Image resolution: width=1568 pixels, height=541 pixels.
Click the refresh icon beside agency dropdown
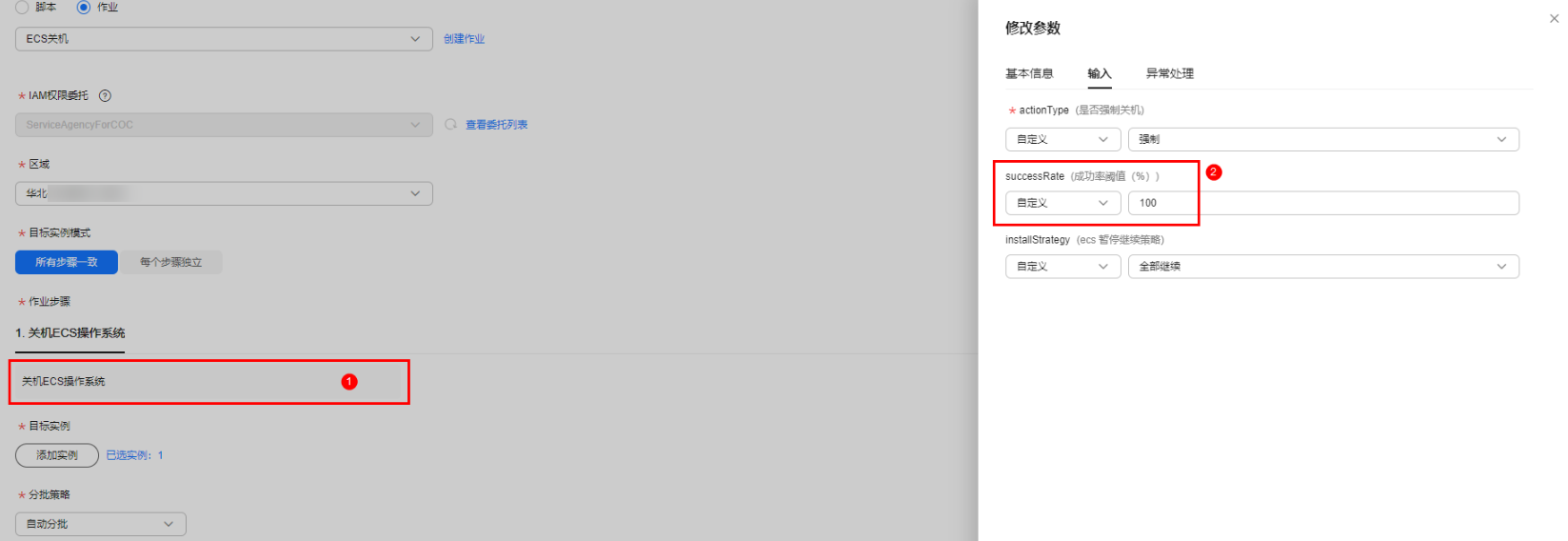point(450,125)
